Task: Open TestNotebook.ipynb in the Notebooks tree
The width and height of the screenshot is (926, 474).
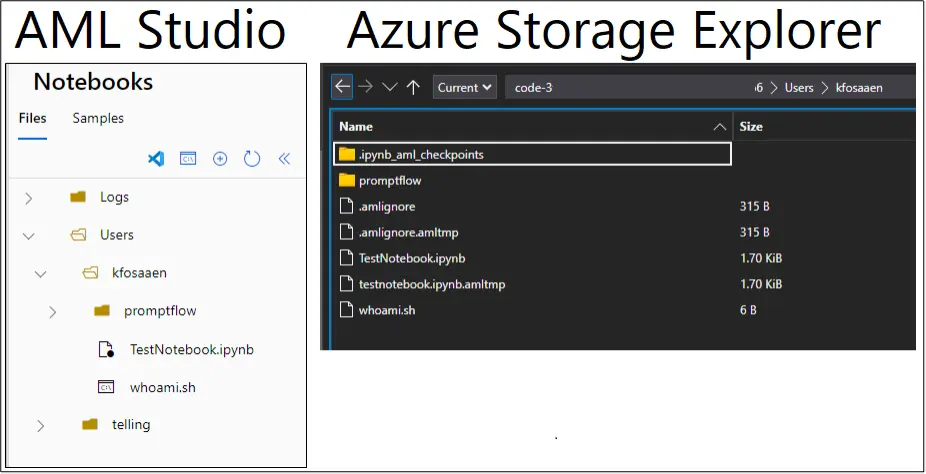Action: 191,349
